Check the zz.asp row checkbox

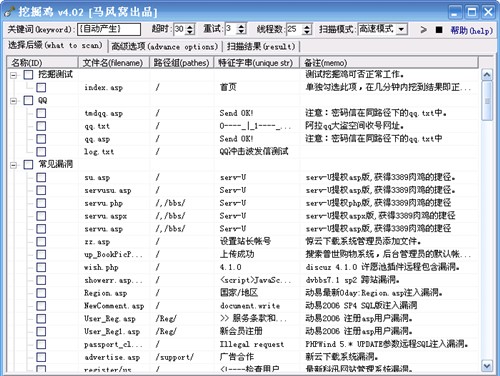click(41, 242)
